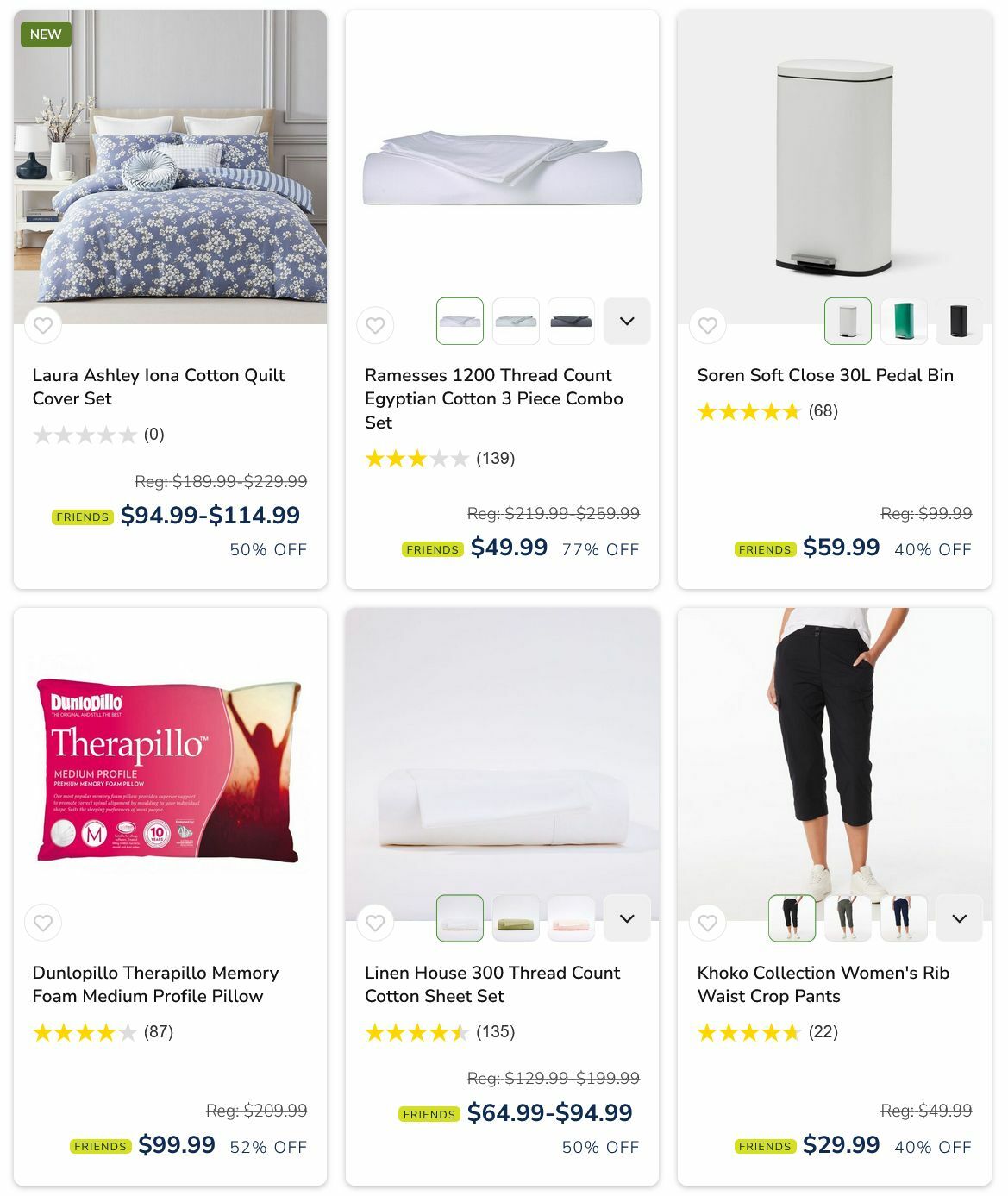Save Linen House sheet set to favorites
This screenshot has width=1008, height=1196.
(x=375, y=924)
